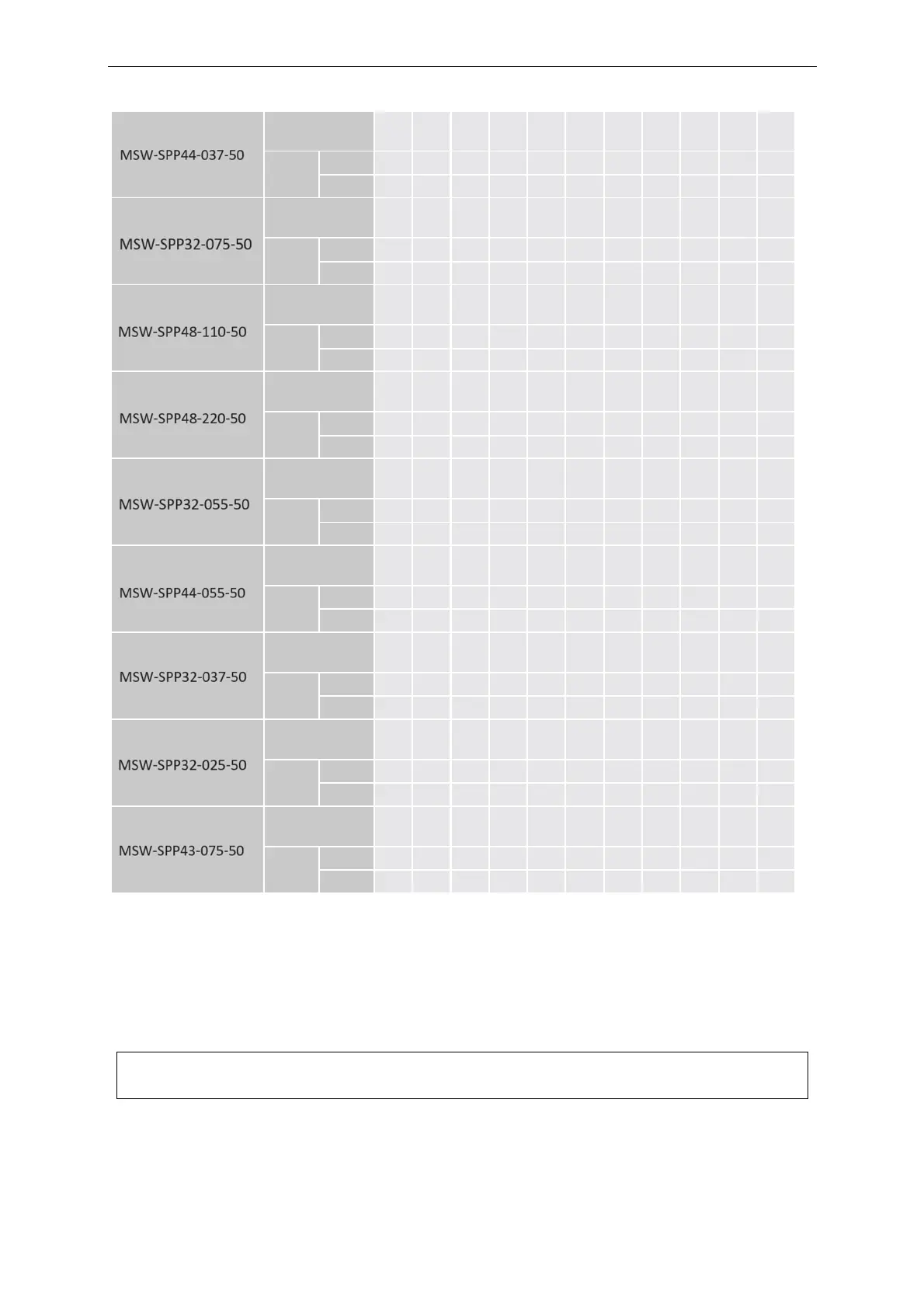Click the MSW-SPP48-110-50 model name
Screen dimensions: 924x1308
pyautogui.click(x=182, y=332)
